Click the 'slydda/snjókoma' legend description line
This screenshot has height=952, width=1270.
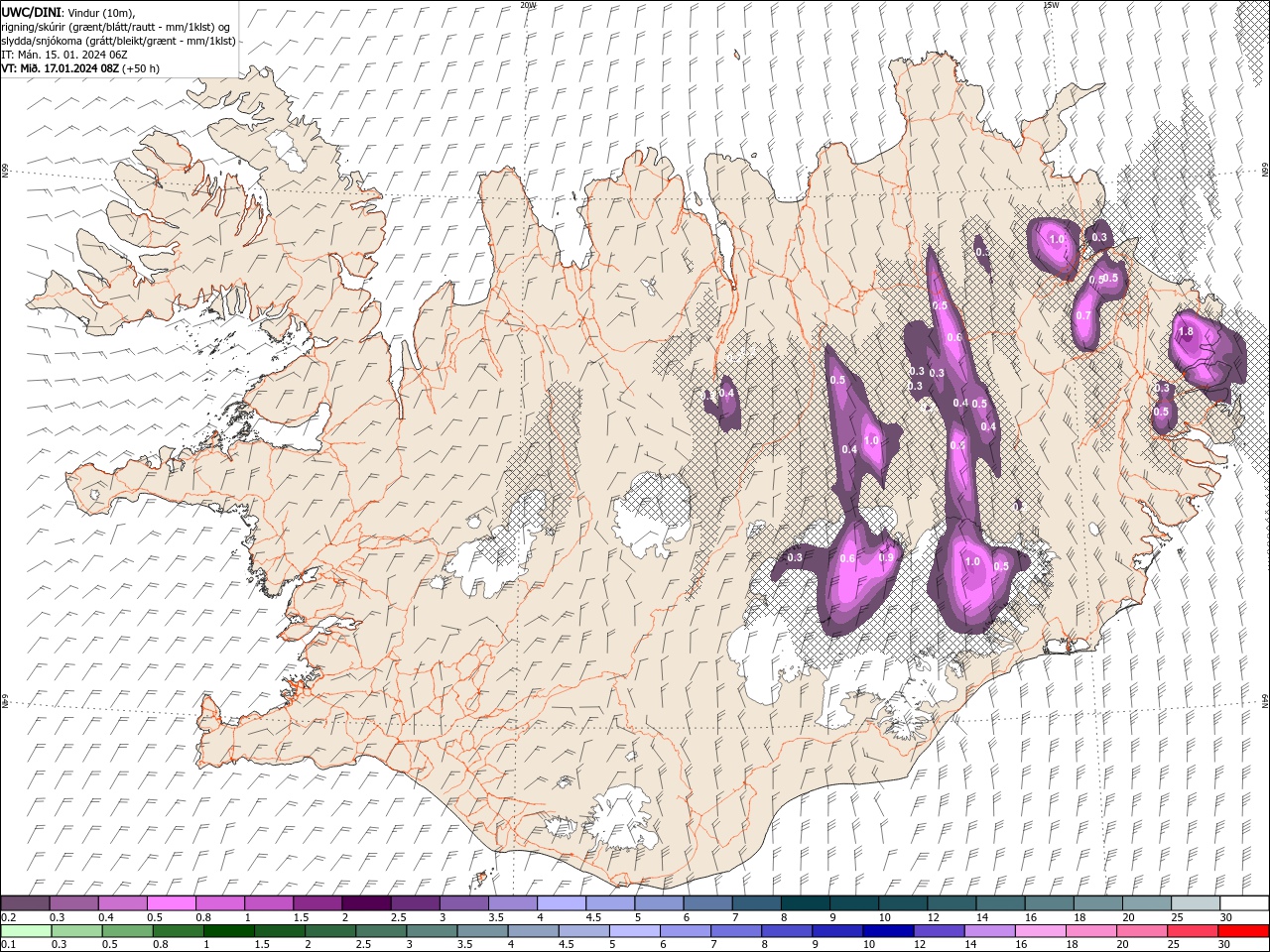118,41
